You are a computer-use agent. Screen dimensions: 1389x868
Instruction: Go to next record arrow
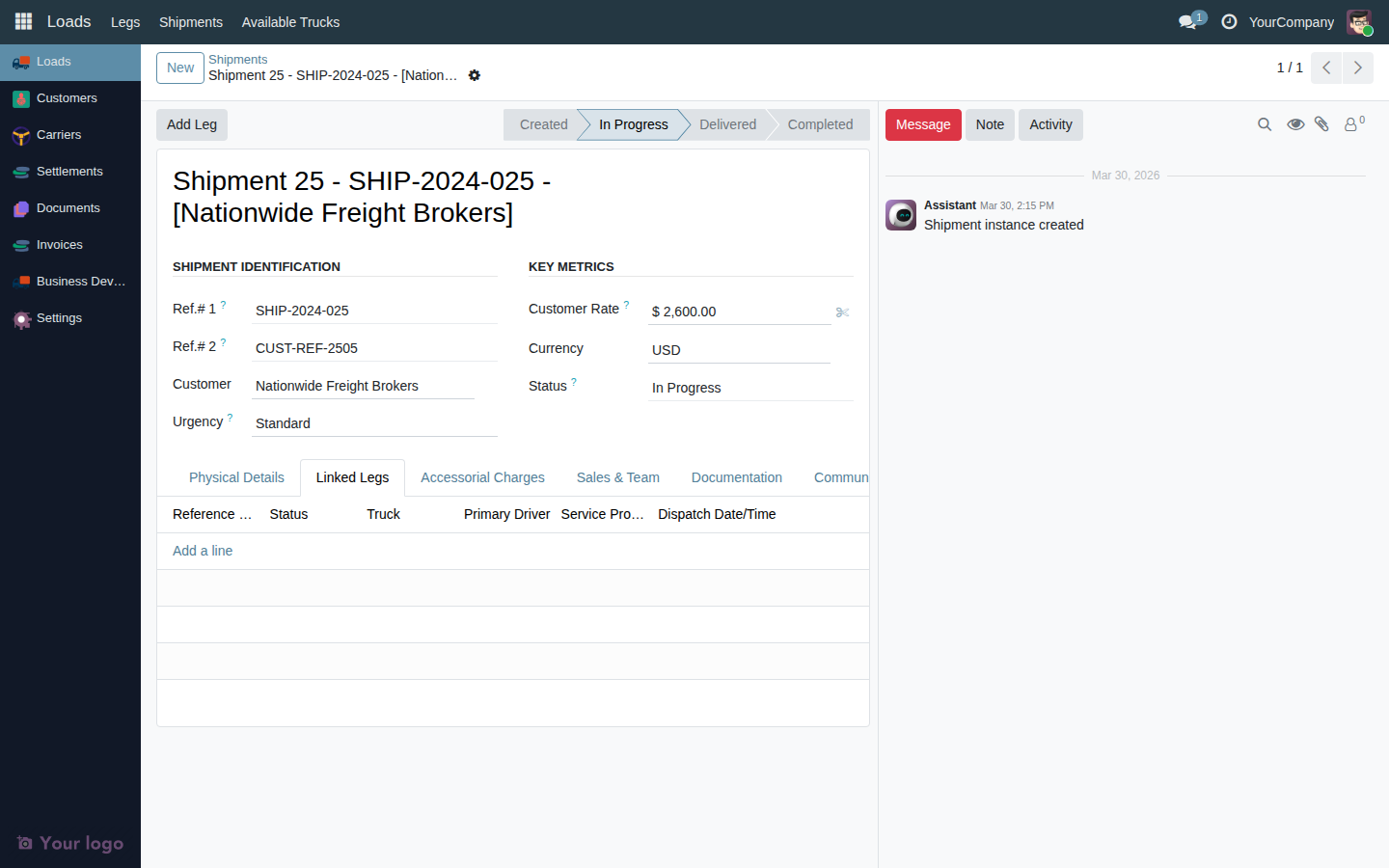click(1358, 68)
